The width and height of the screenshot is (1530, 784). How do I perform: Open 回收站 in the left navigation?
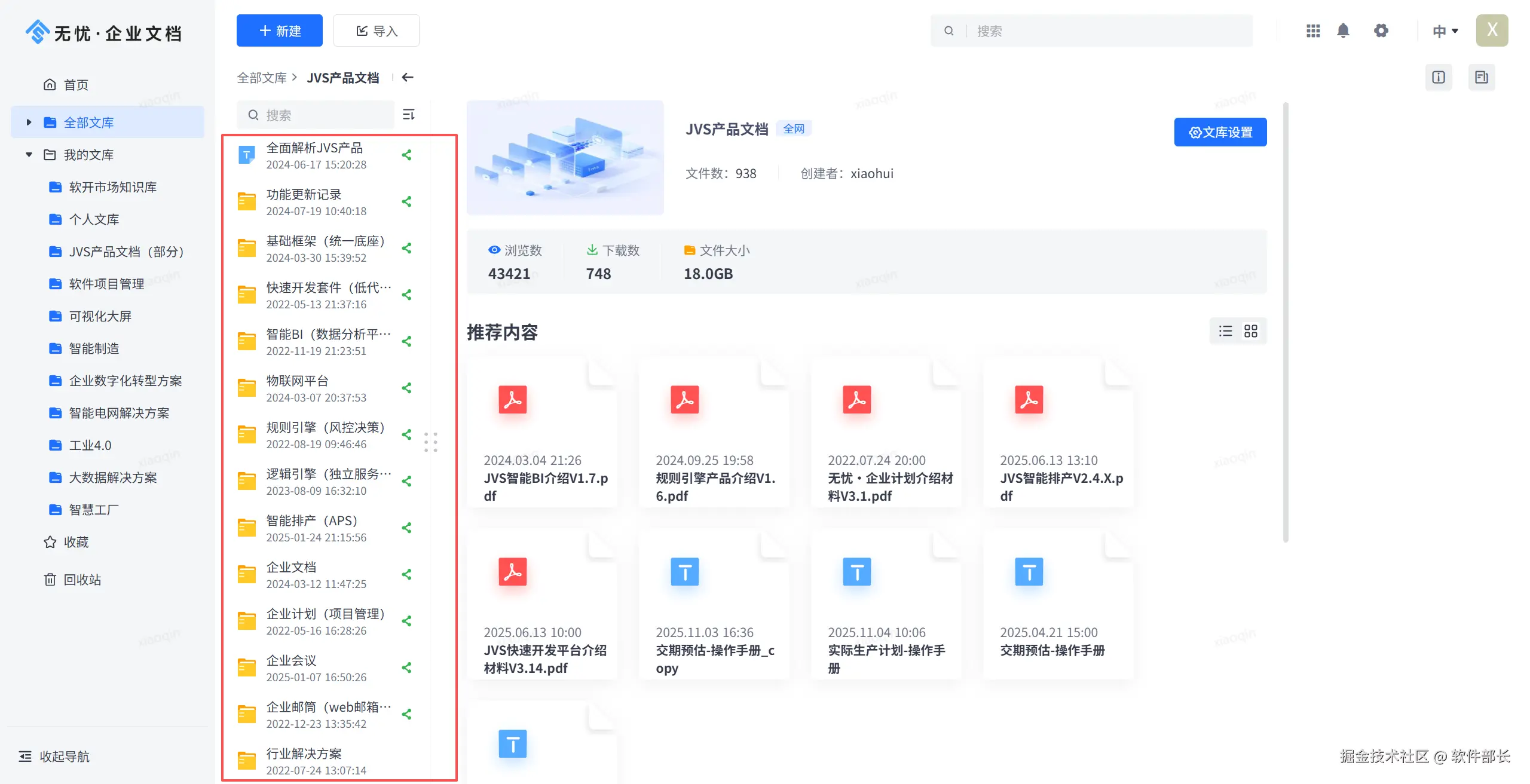(82, 580)
